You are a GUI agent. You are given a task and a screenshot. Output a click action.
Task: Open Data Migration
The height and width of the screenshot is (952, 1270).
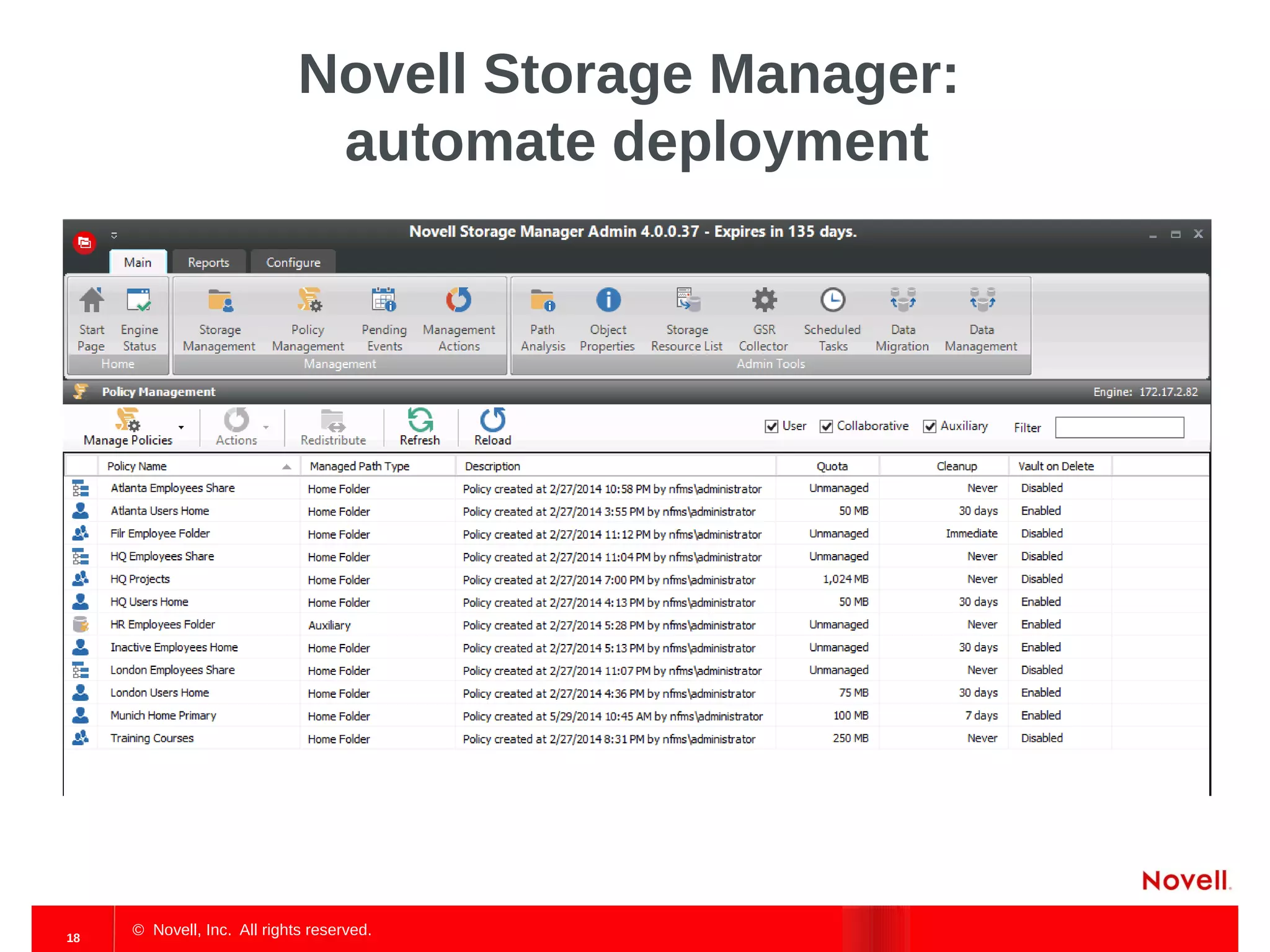pos(903,319)
